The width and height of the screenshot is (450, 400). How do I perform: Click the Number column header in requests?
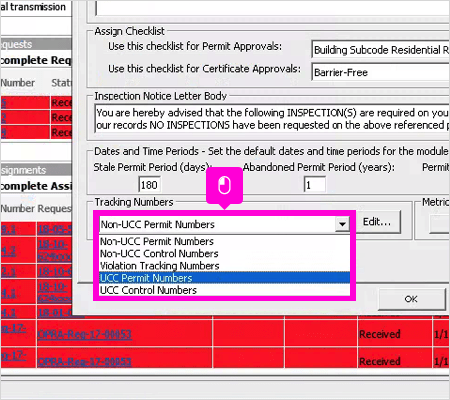coord(18,83)
